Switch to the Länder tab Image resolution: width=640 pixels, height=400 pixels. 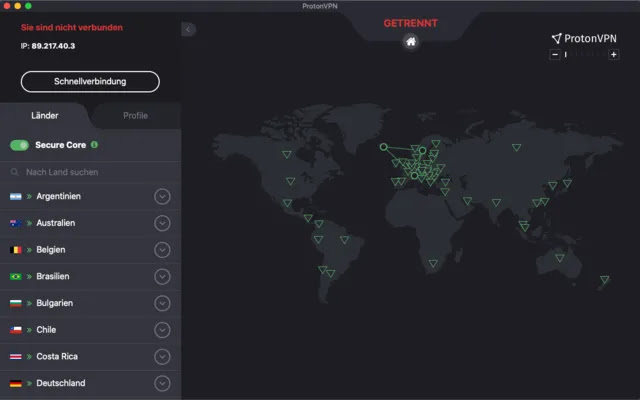pos(44,116)
